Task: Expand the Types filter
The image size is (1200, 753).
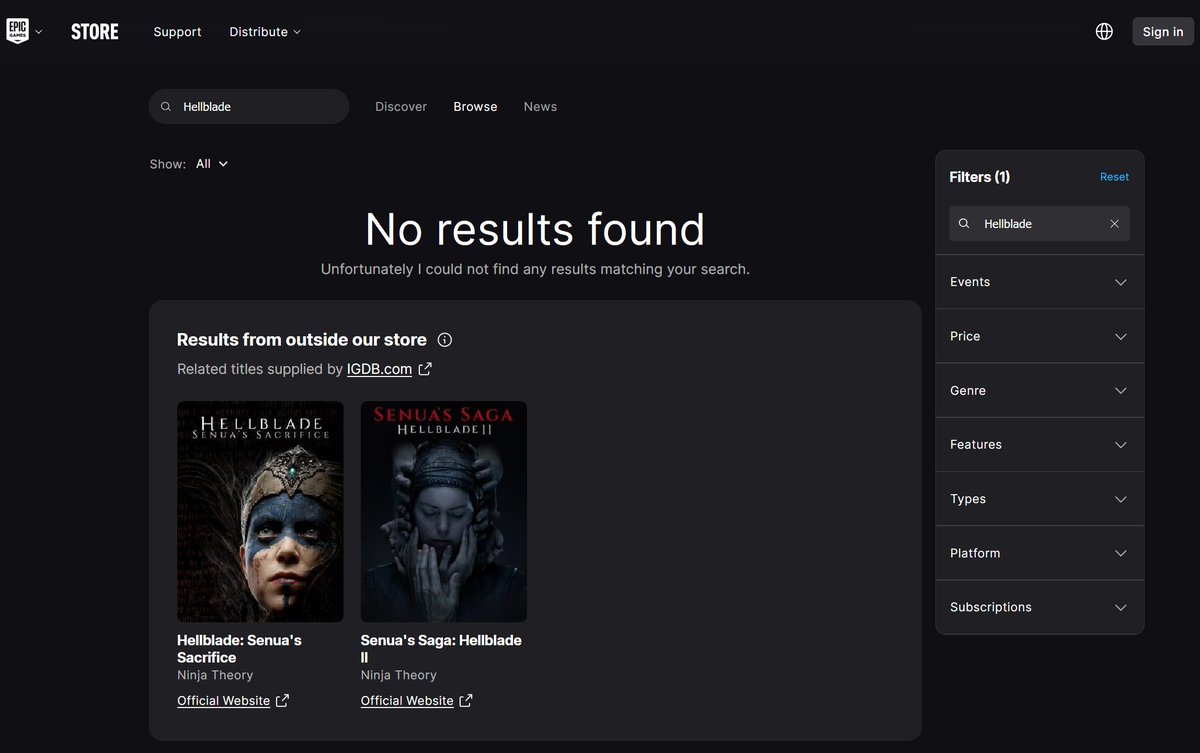Action: pyautogui.click(x=1039, y=499)
